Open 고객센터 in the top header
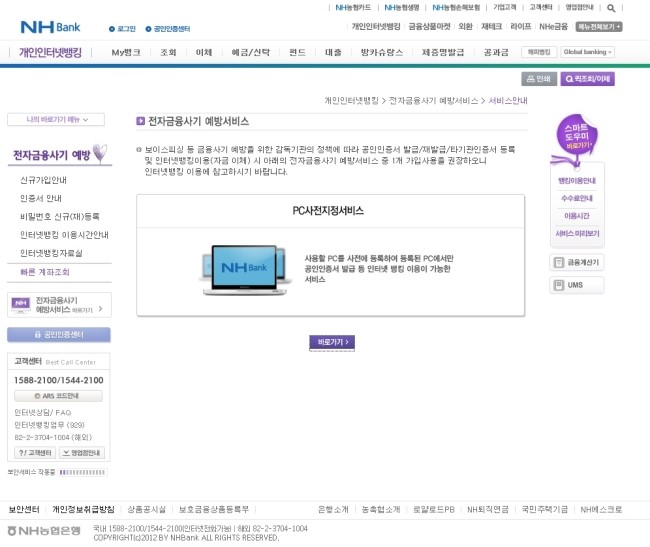 [x=541, y=7]
